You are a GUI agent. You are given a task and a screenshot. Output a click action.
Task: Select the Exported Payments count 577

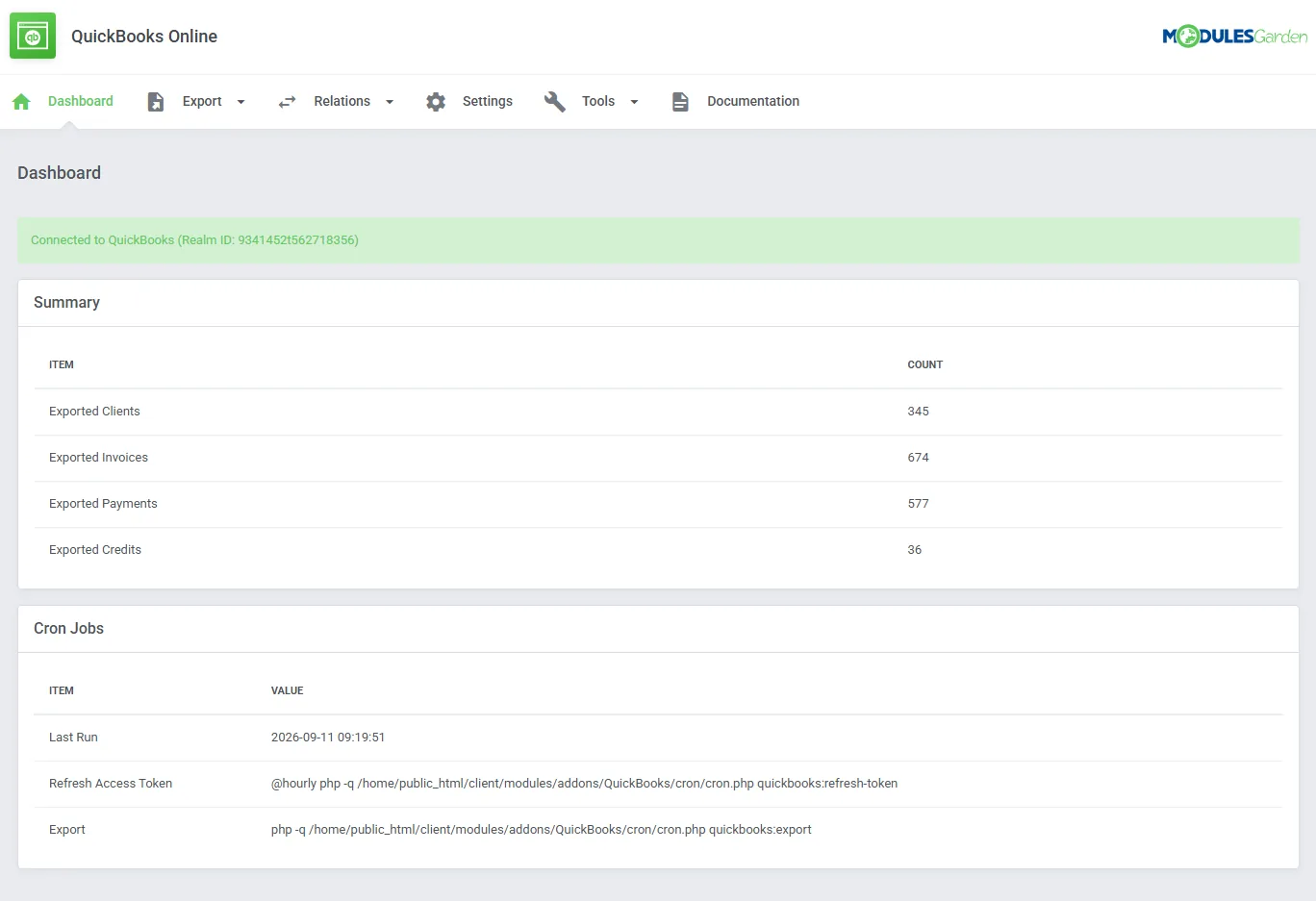click(918, 504)
